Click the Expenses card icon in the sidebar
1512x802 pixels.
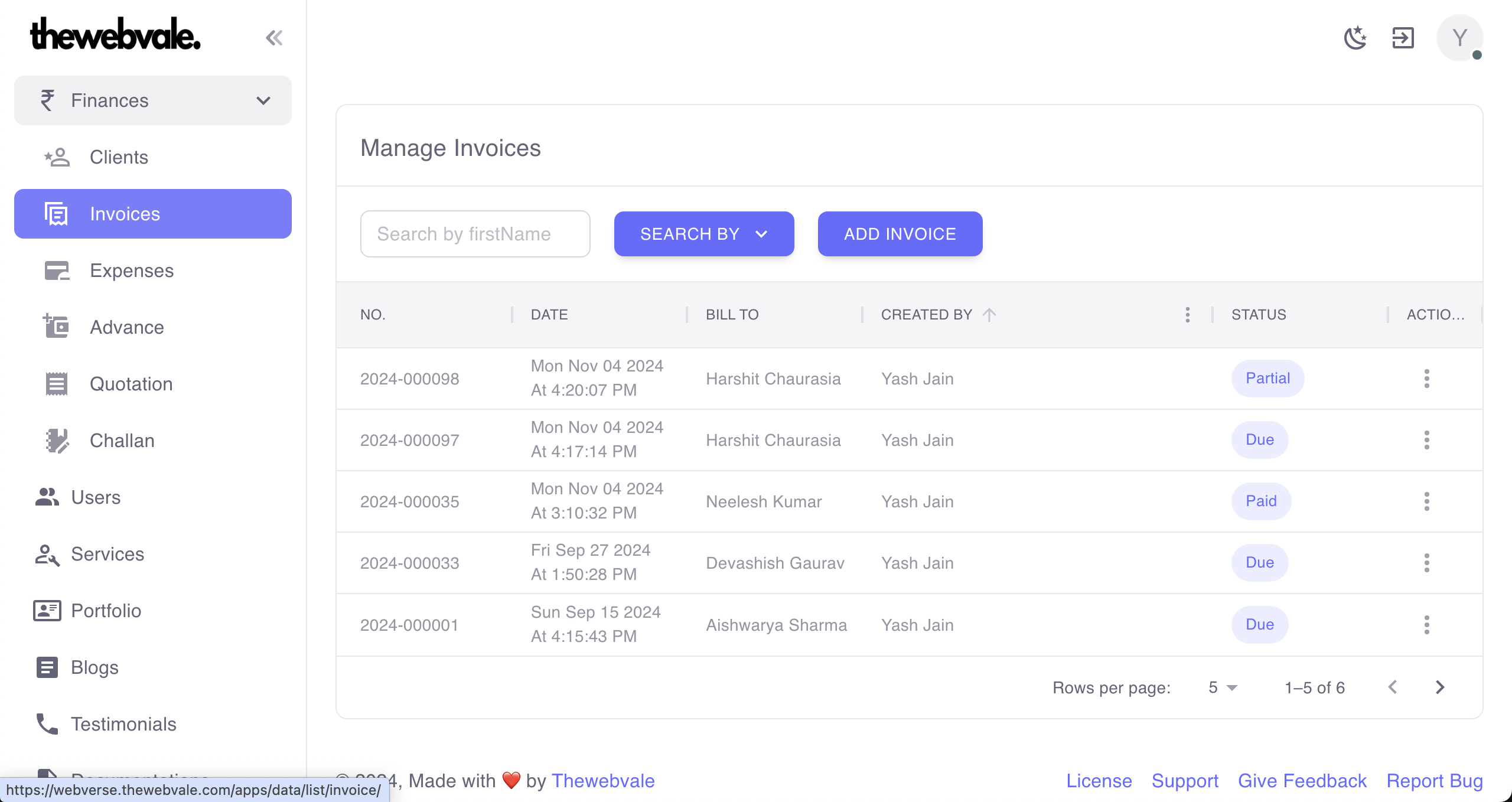coord(57,271)
